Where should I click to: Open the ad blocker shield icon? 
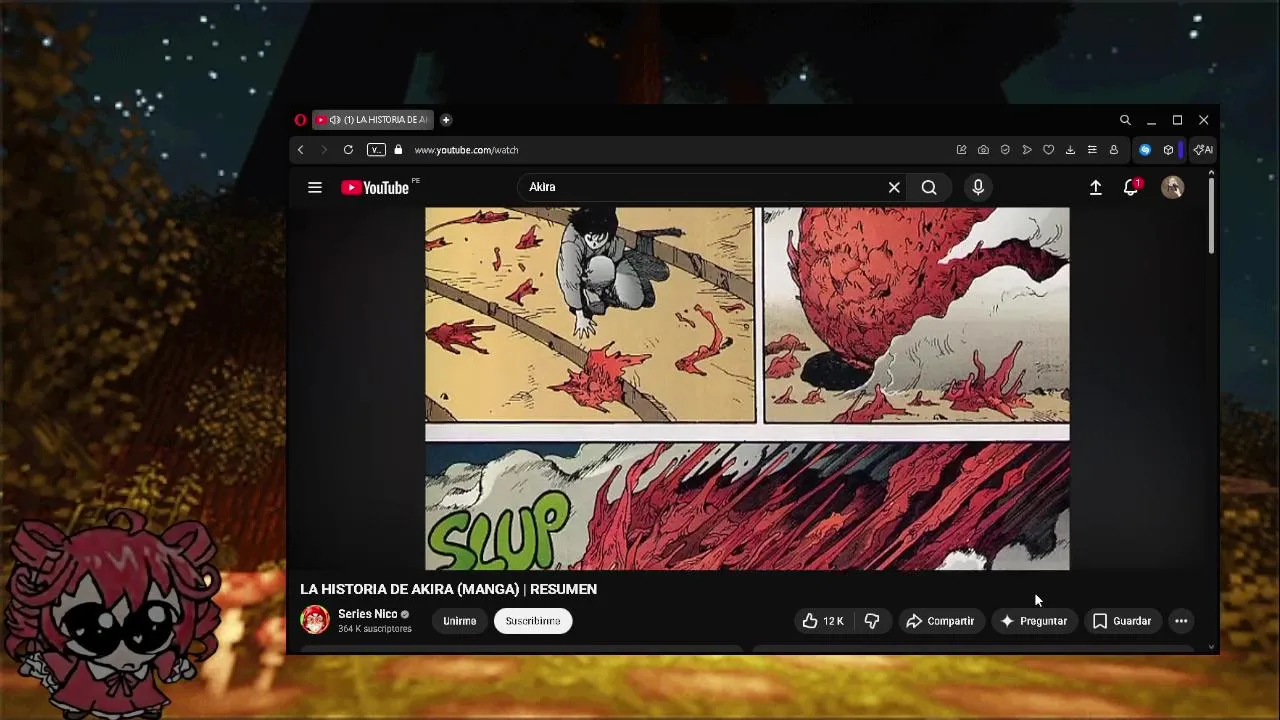[x=1005, y=150]
